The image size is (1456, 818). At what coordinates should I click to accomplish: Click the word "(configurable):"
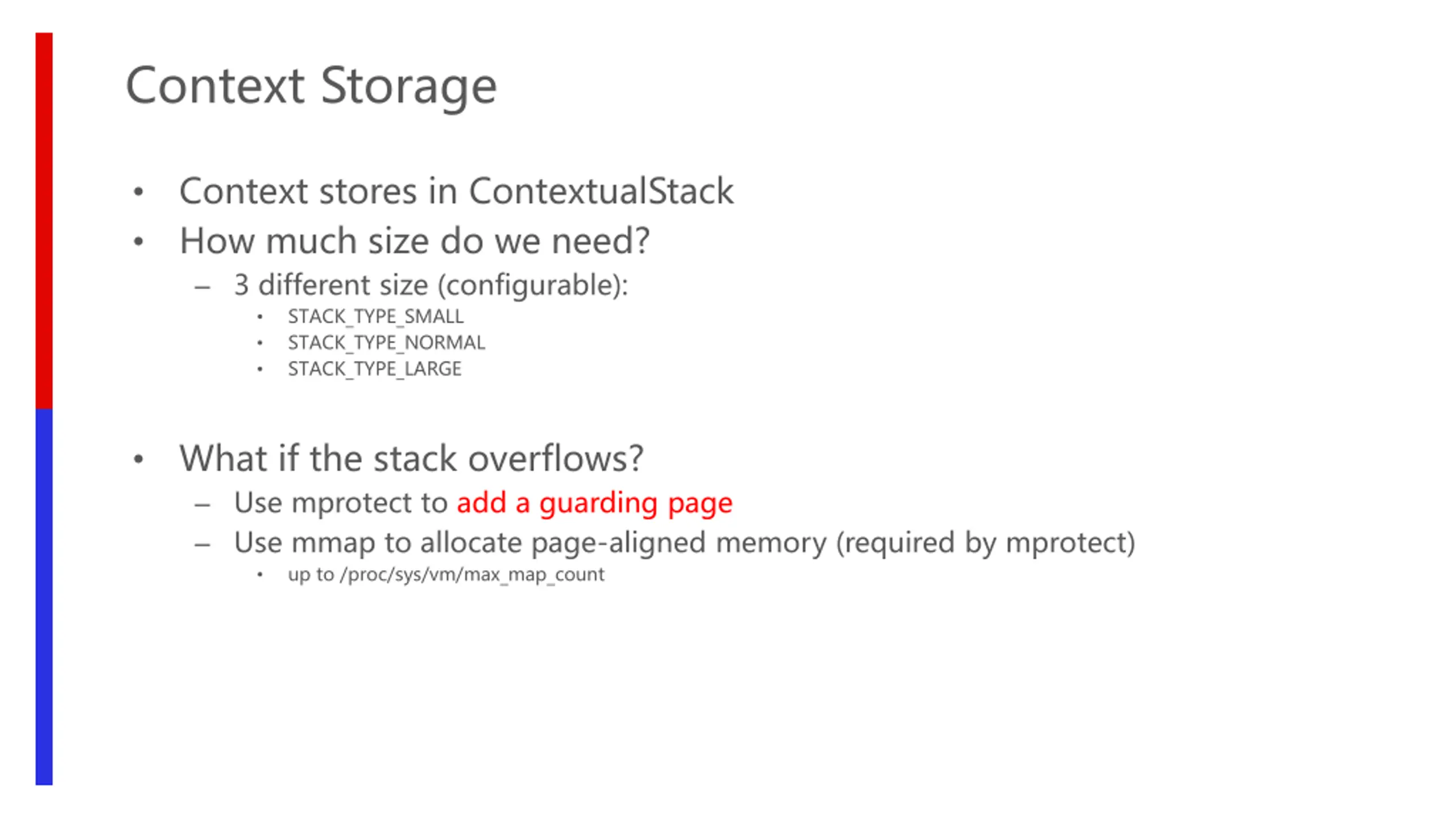pyautogui.click(x=532, y=285)
